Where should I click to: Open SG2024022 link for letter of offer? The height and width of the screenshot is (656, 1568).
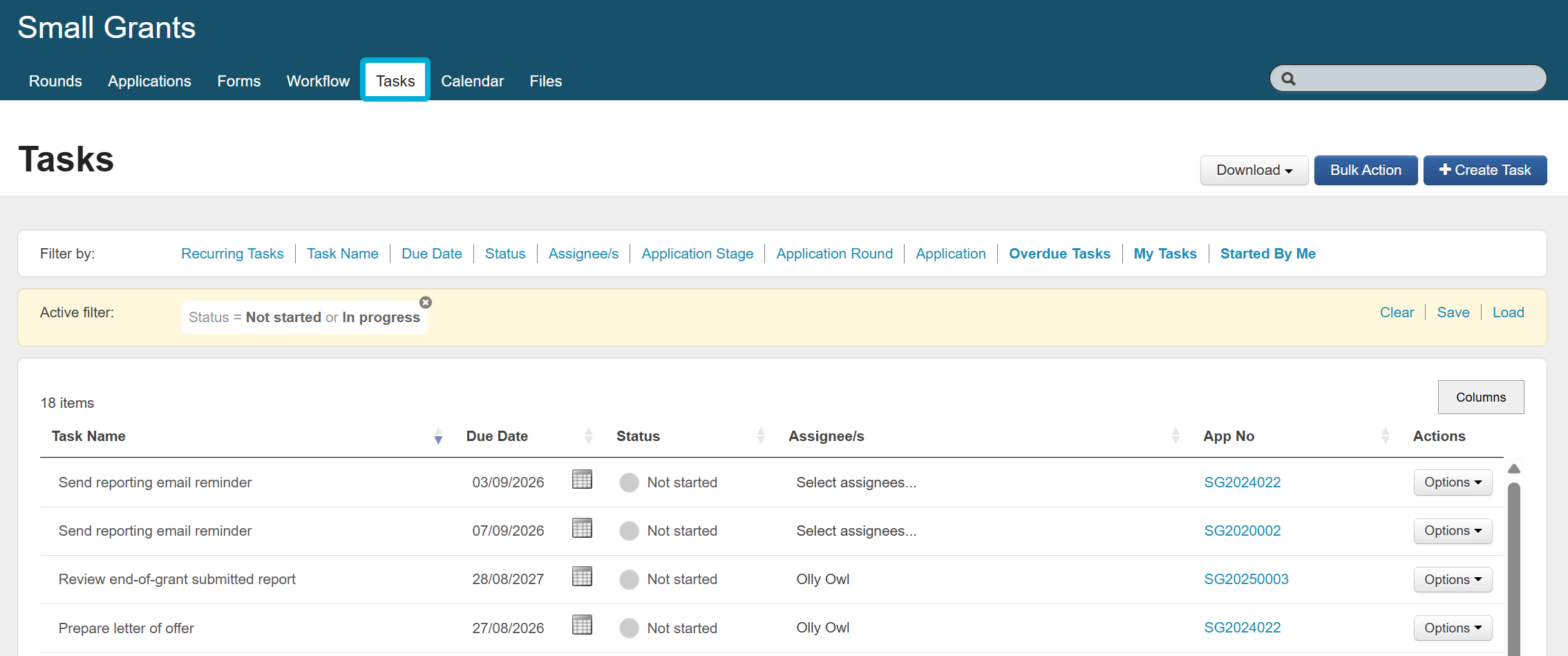(1243, 628)
